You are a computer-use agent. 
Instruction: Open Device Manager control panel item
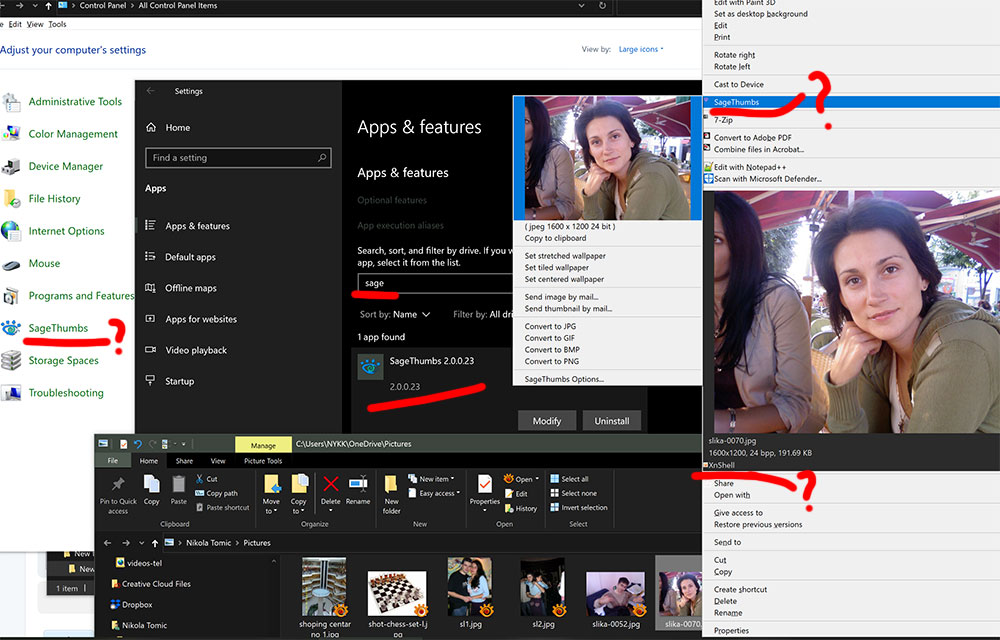(x=65, y=166)
